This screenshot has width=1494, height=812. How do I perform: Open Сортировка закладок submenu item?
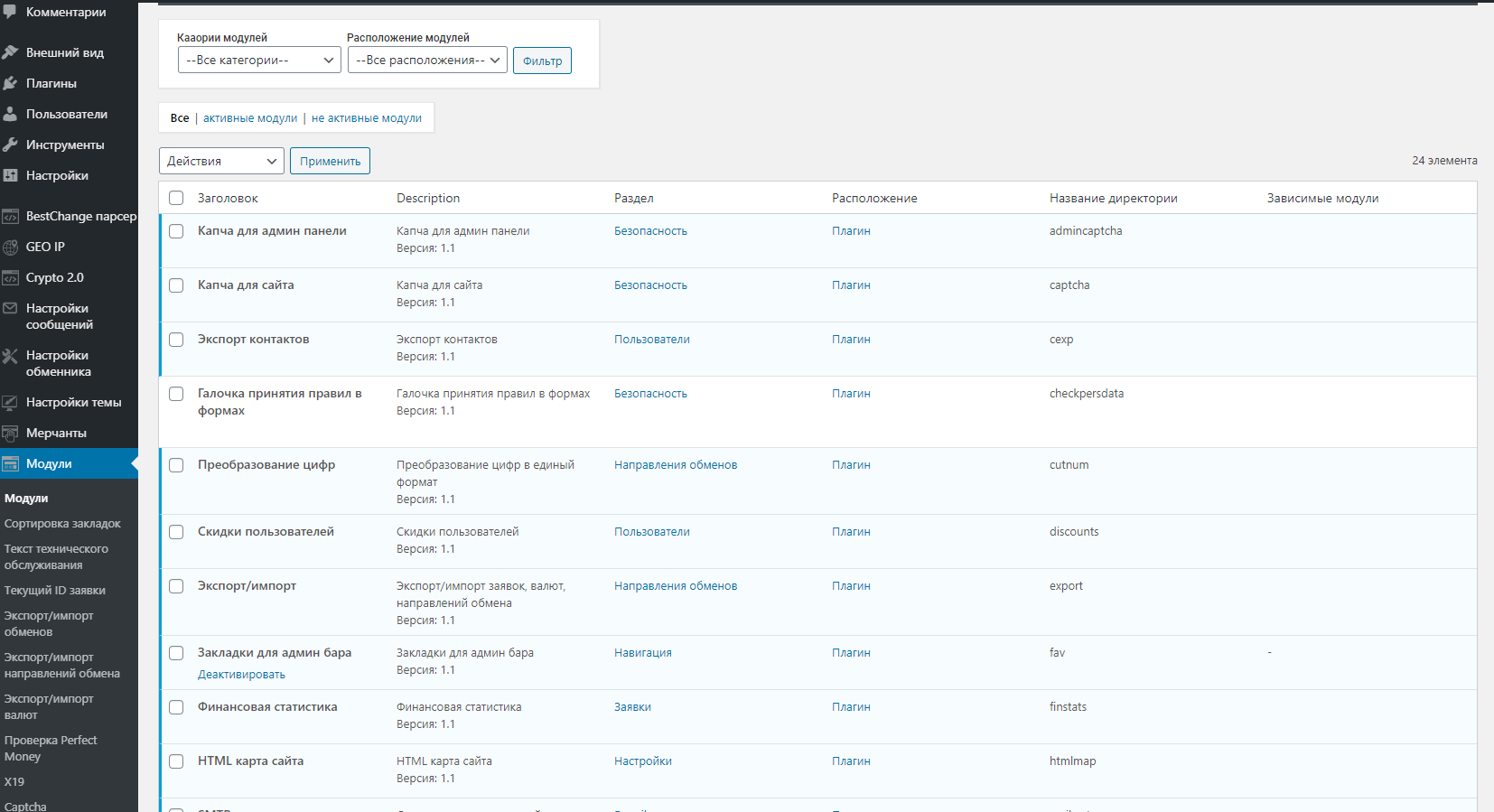pos(62,524)
